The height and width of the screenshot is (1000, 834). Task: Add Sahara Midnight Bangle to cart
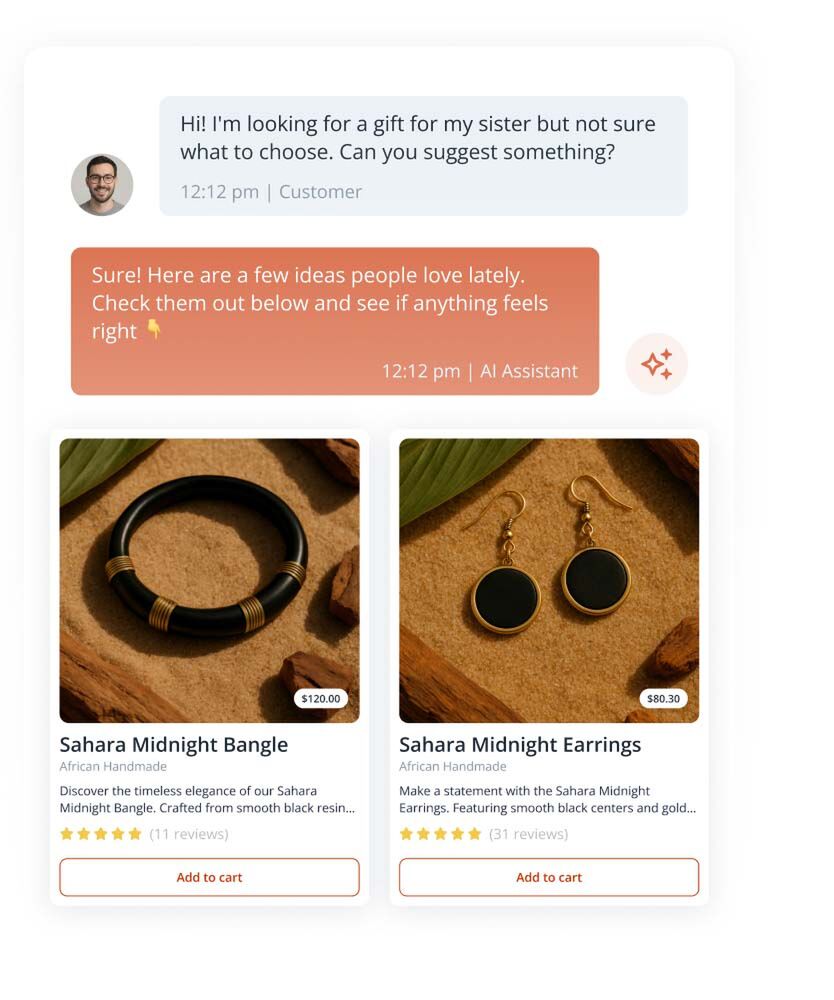[209, 877]
